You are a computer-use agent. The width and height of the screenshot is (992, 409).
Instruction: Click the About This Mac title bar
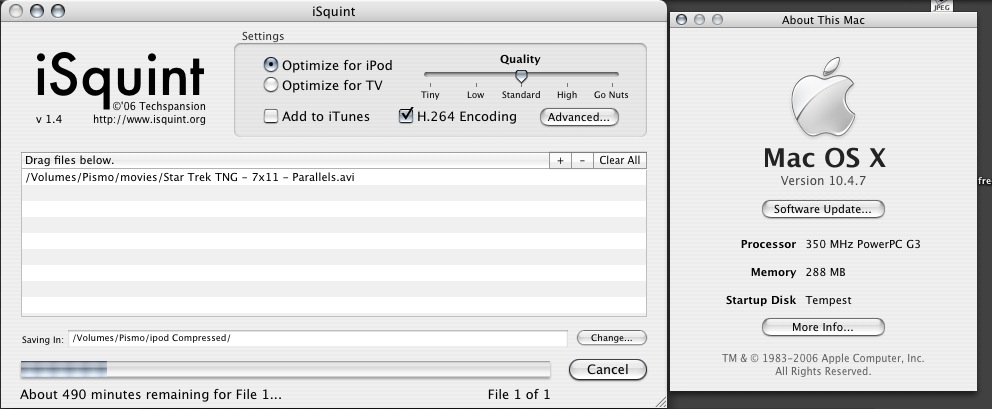[823, 20]
